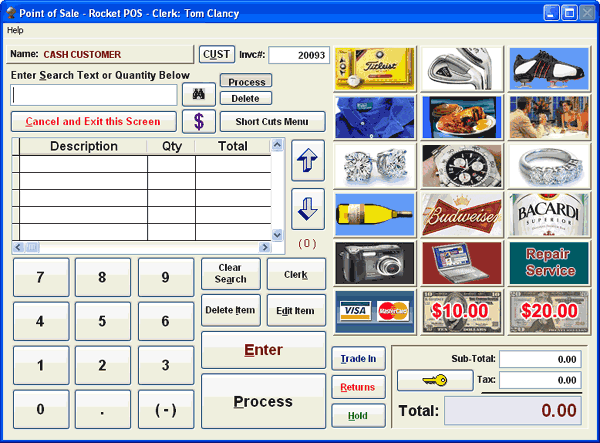Click the Returns button
This screenshot has height=443, width=600.
click(359, 387)
